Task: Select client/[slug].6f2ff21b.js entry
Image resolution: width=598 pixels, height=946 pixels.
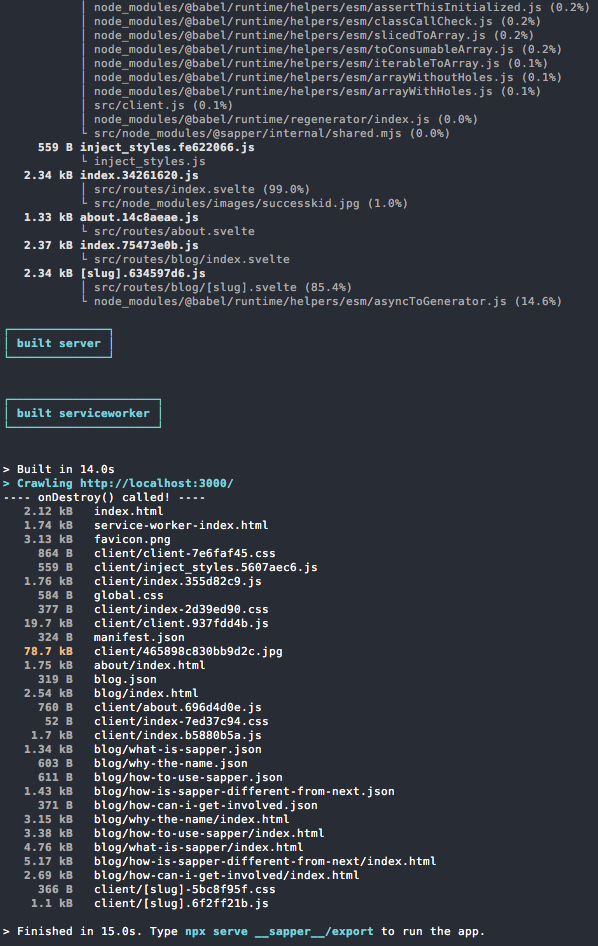Action: [x=181, y=903]
